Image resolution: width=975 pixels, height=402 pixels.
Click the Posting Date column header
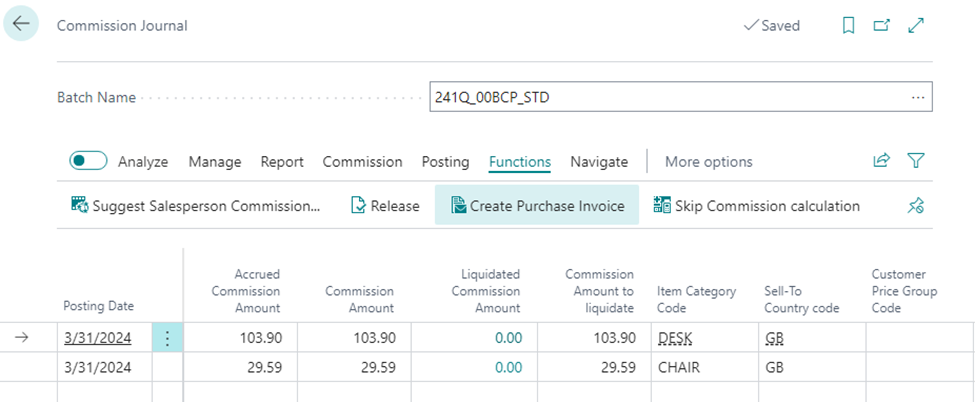[99, 306]
